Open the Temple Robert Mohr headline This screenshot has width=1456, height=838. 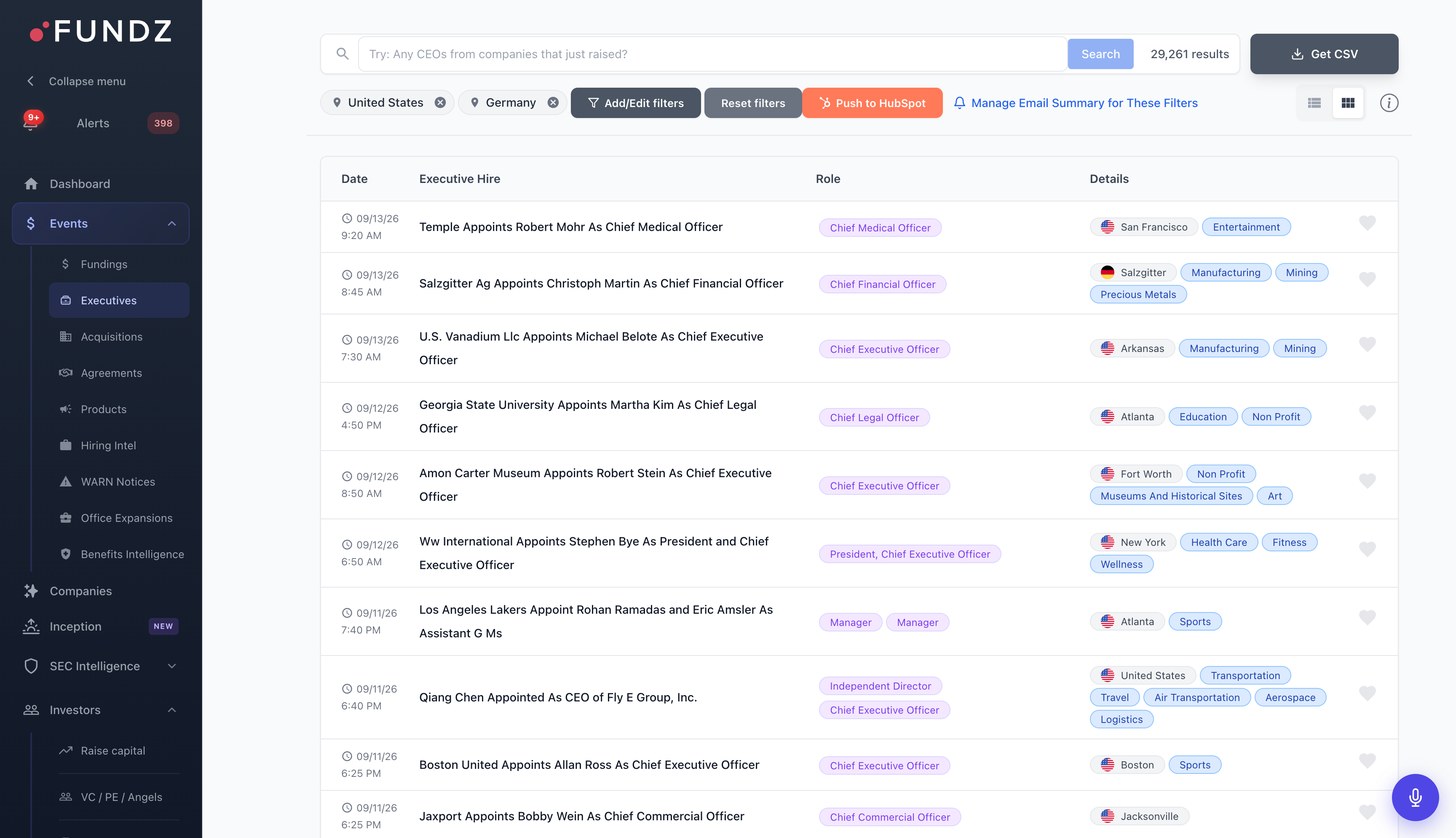(x=571, y=227)
